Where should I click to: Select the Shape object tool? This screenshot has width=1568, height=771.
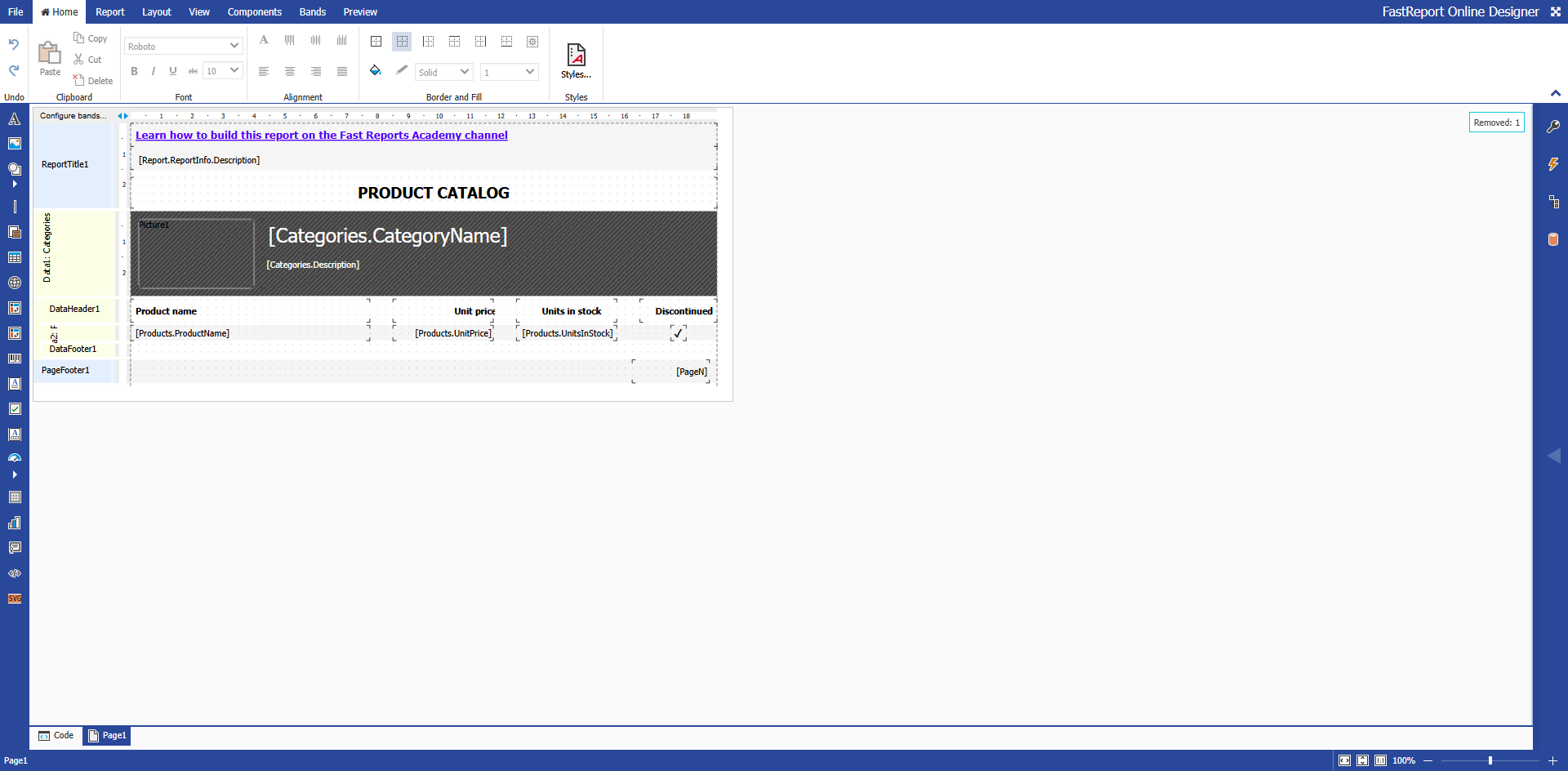tap(15, 169)
